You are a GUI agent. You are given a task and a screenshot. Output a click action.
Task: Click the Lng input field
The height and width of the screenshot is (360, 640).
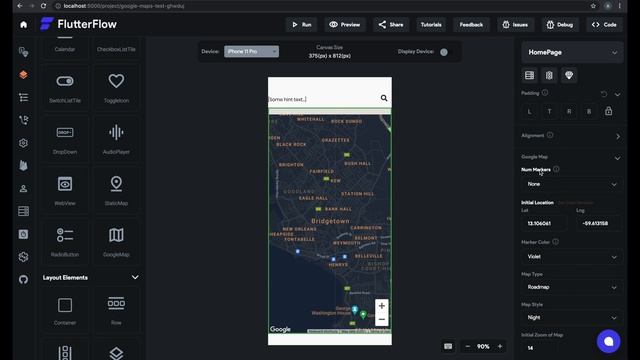599,224
